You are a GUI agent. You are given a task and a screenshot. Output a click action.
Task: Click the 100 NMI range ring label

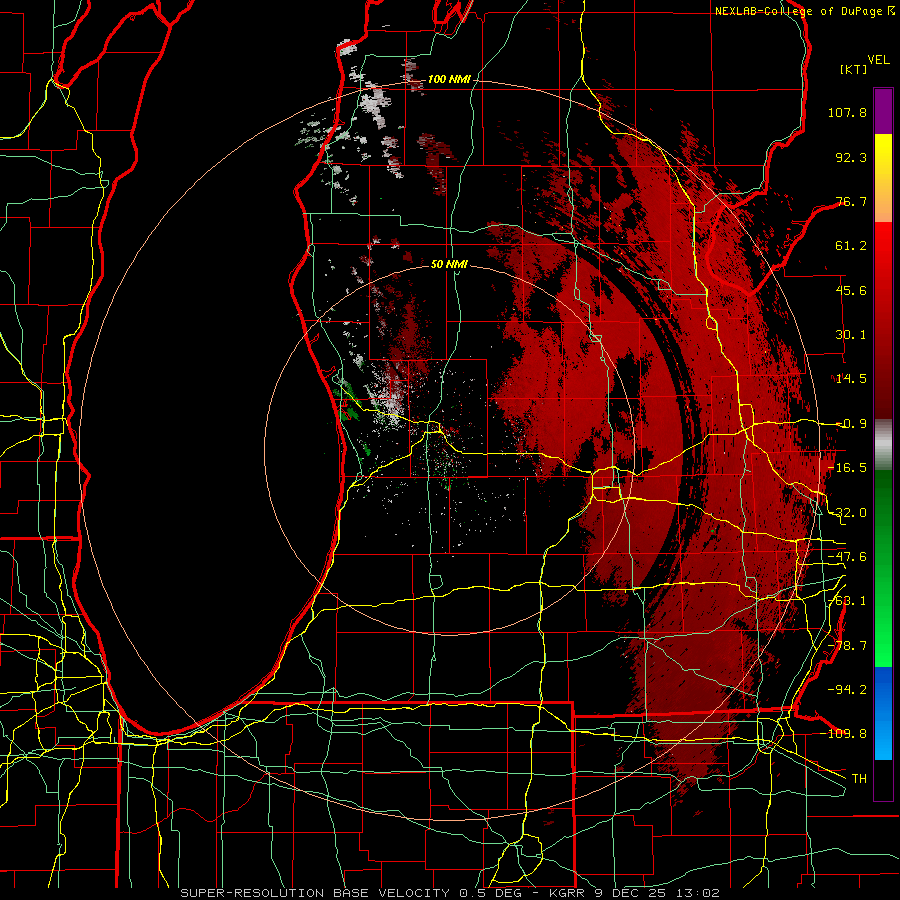[448, 79]
